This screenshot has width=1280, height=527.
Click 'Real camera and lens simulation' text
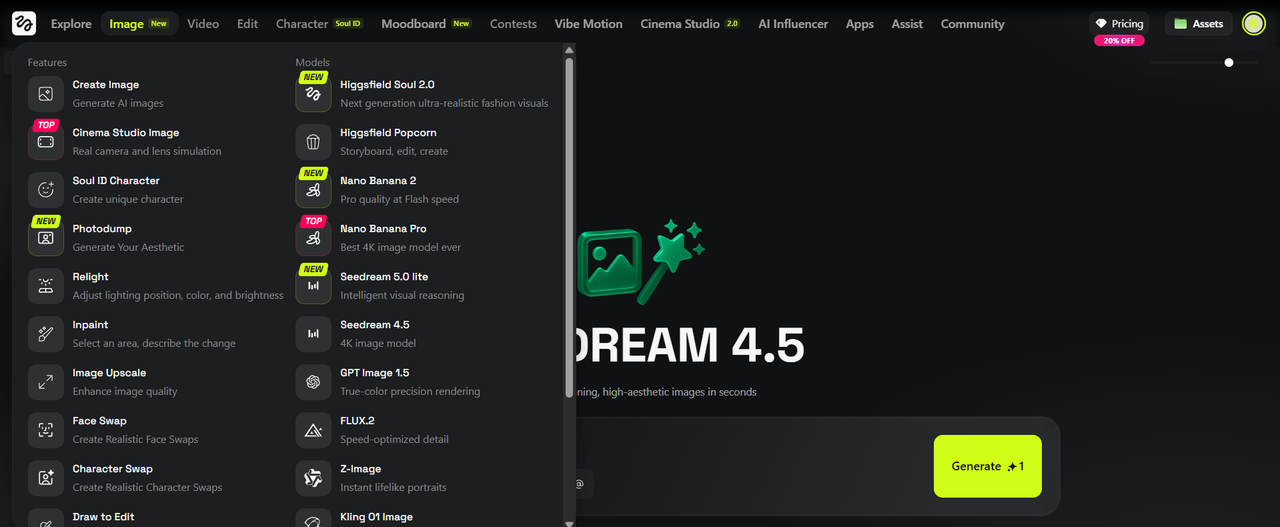tap(147, 151)
